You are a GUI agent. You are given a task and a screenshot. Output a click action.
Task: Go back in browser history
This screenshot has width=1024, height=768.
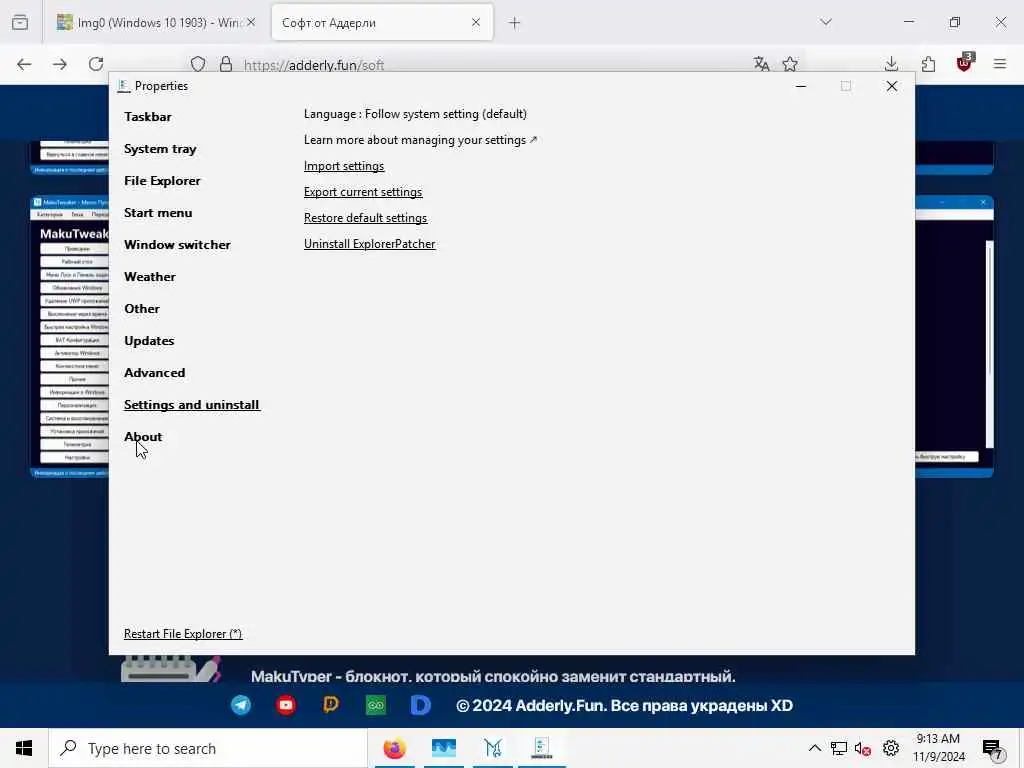point(24,64)
